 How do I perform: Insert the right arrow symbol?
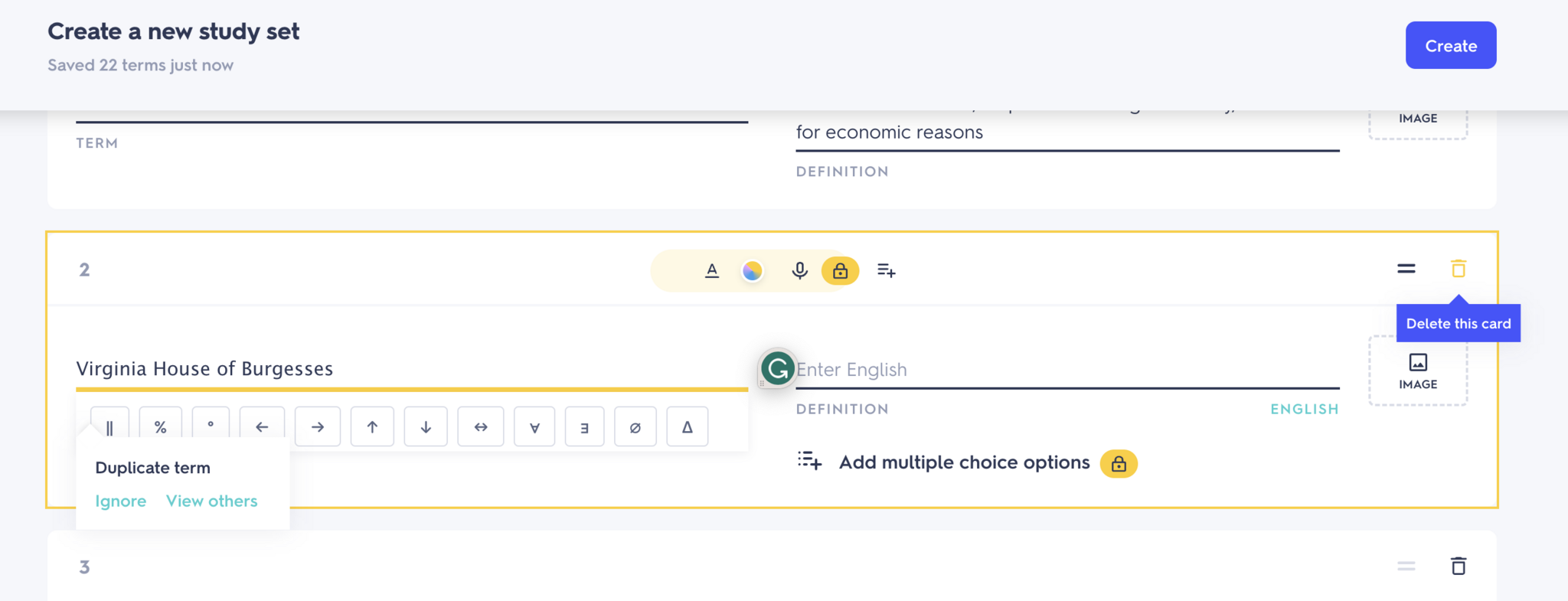318,426
